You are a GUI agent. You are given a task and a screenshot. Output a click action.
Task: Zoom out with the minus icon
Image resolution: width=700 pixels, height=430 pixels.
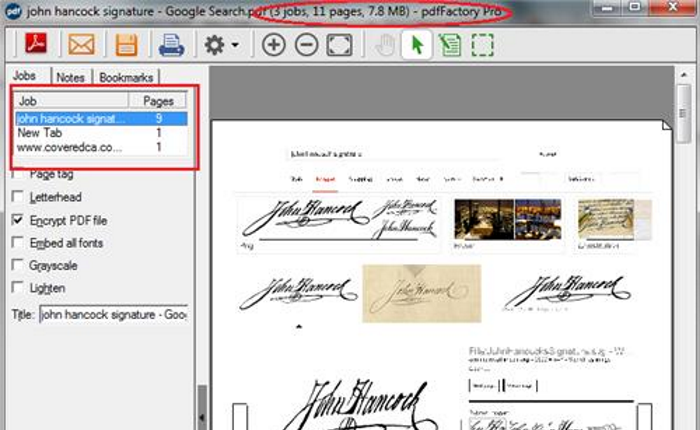[307, 45]
